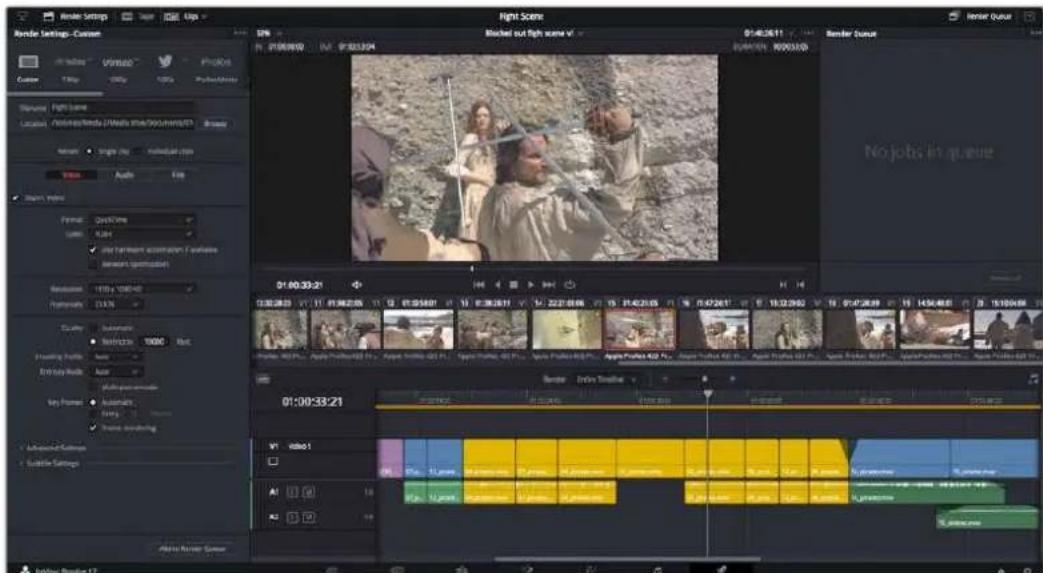Click the viewer audio speaker icon
Viewport: 1043px width, 573px height.
357,285
